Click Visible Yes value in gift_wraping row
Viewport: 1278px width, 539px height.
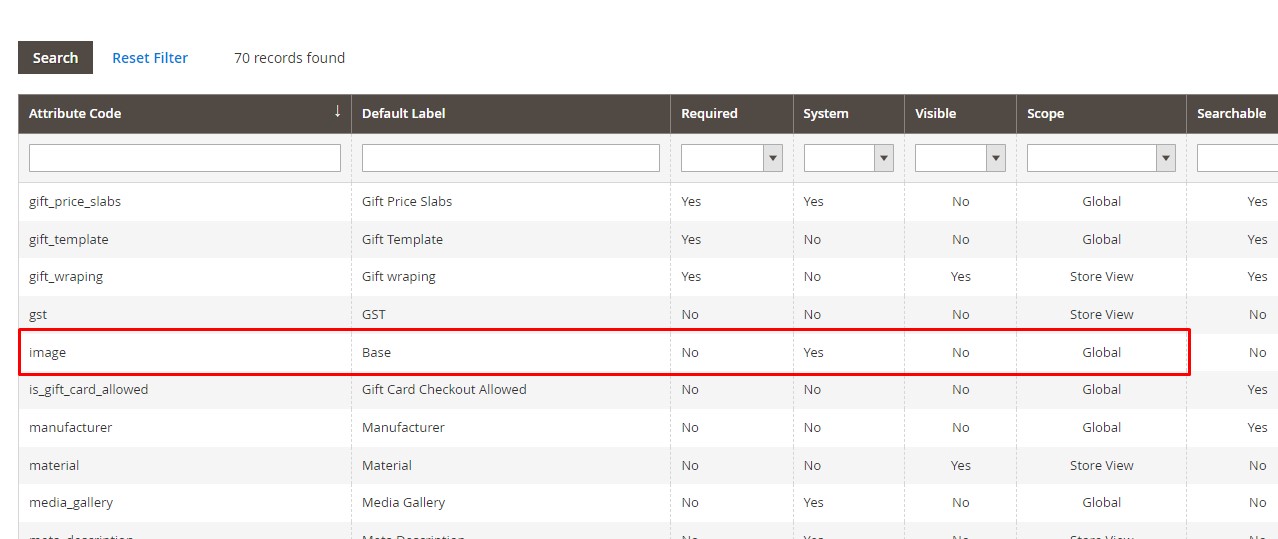[961, 276]
